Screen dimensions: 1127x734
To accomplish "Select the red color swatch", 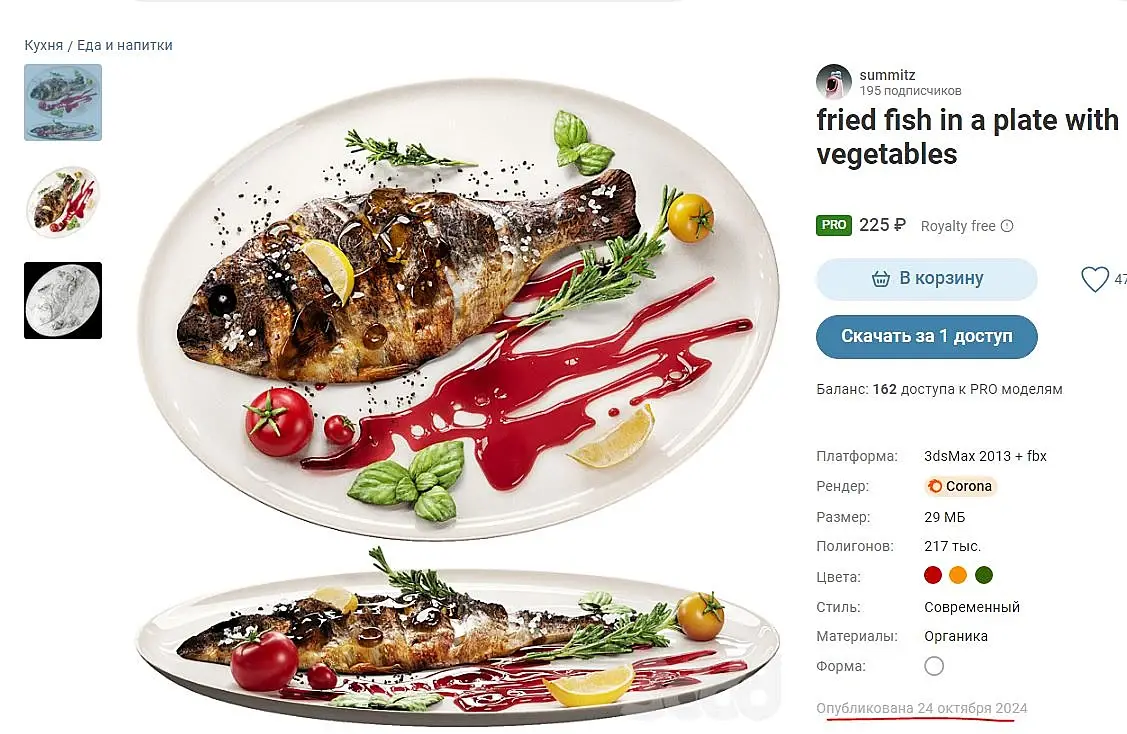I will click(933, 575).
